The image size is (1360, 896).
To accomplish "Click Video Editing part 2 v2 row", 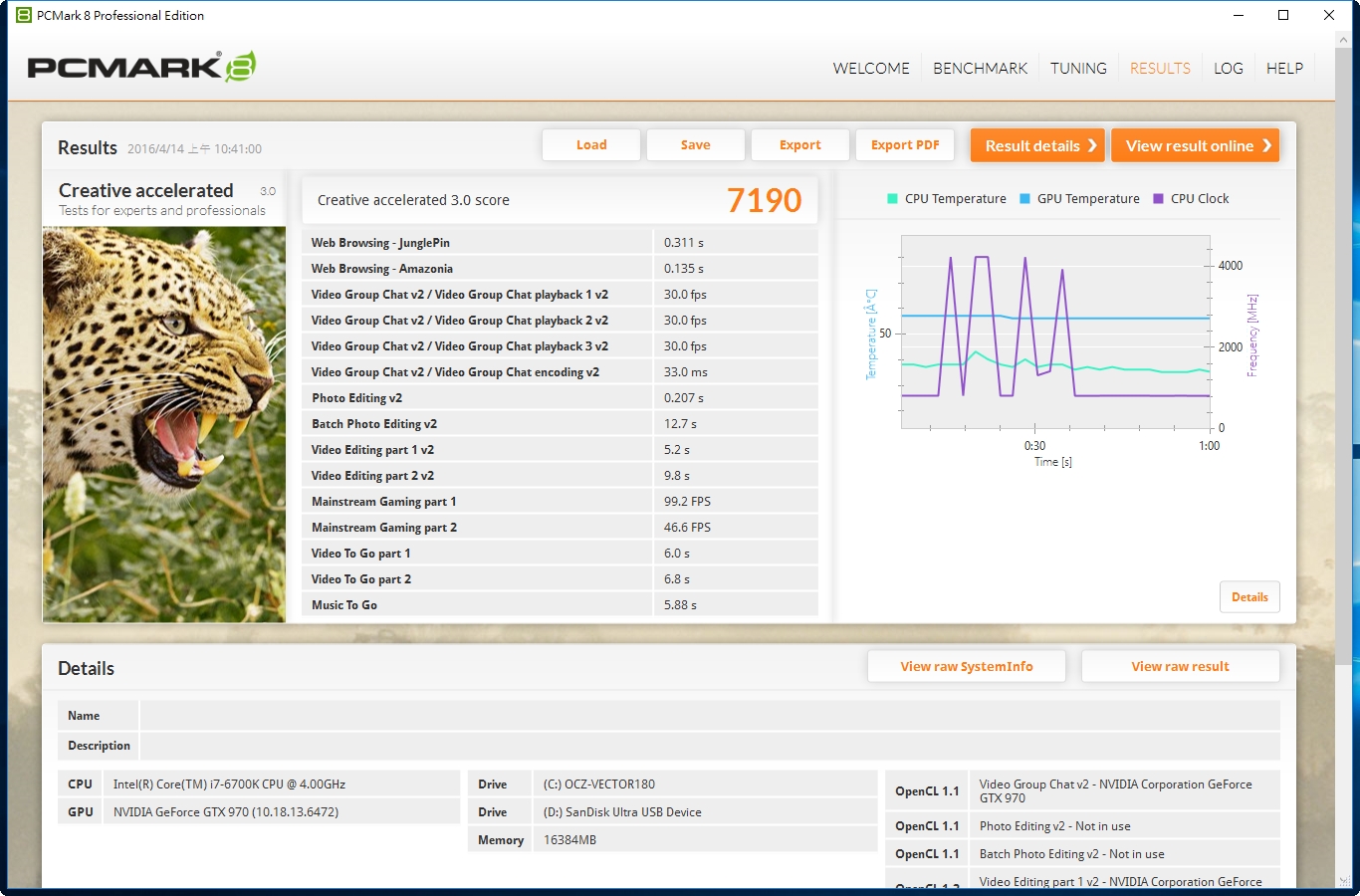I will [560, 476].
